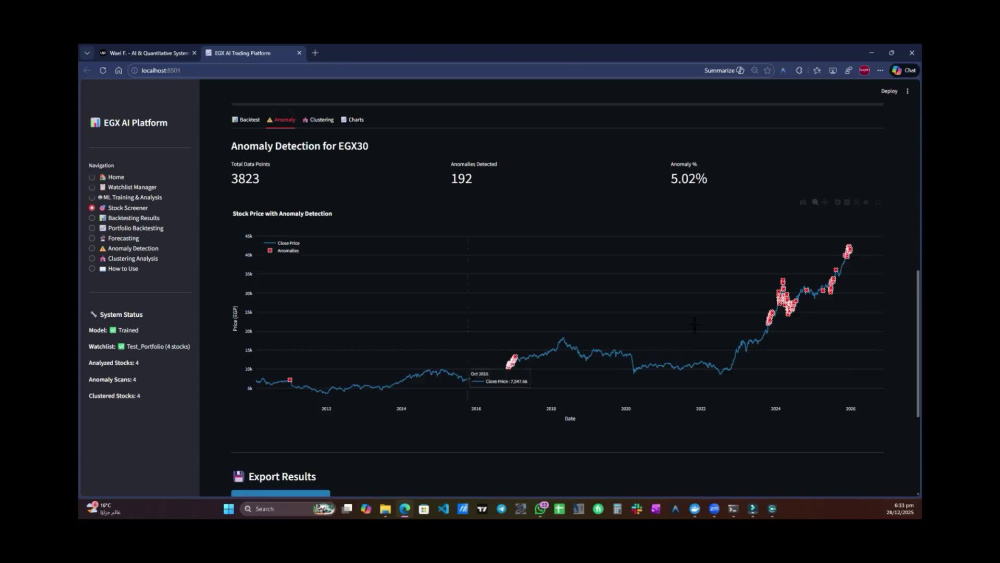Image resolution: width=1000 pixels, height=563 pixels.
Task: Open the Copilot Chat button
Action: pyautogui.click(x=905, y=71)
